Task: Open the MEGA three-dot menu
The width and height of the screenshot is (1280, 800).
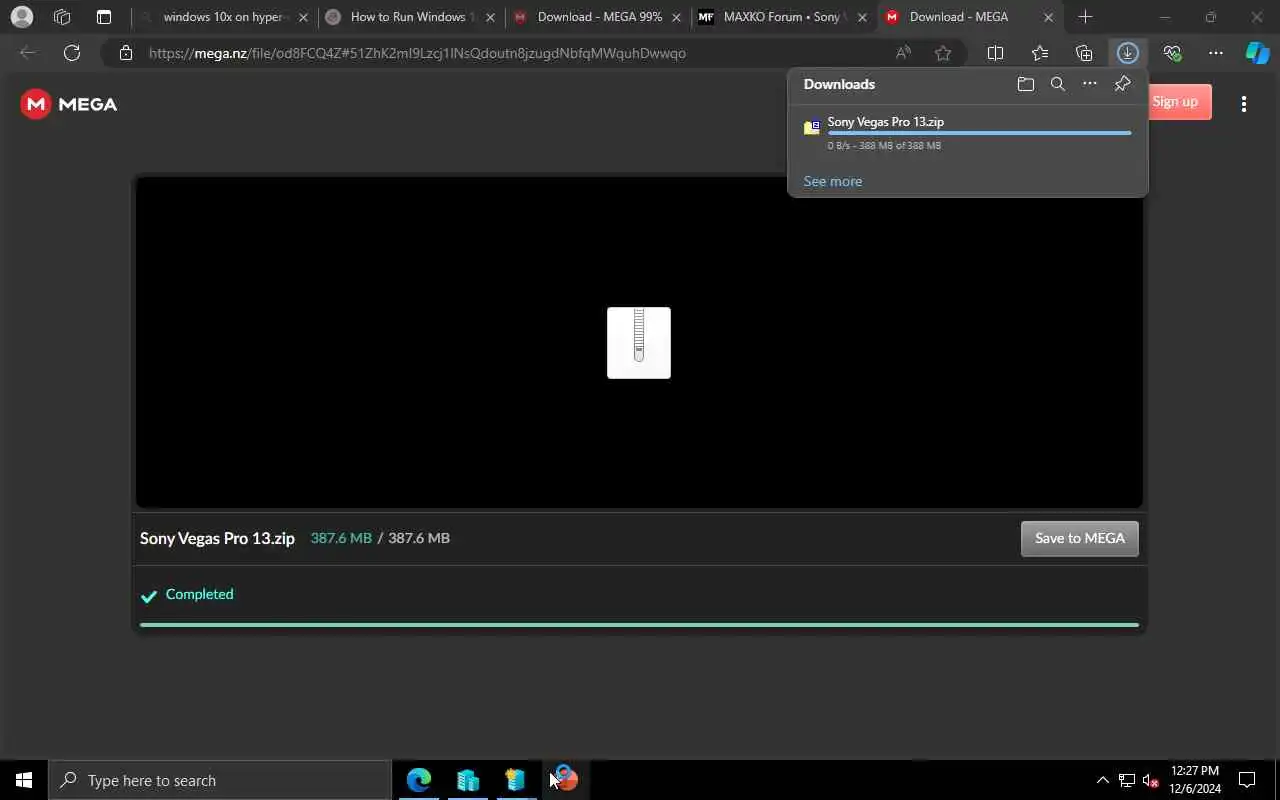Action: (1243, 103)
